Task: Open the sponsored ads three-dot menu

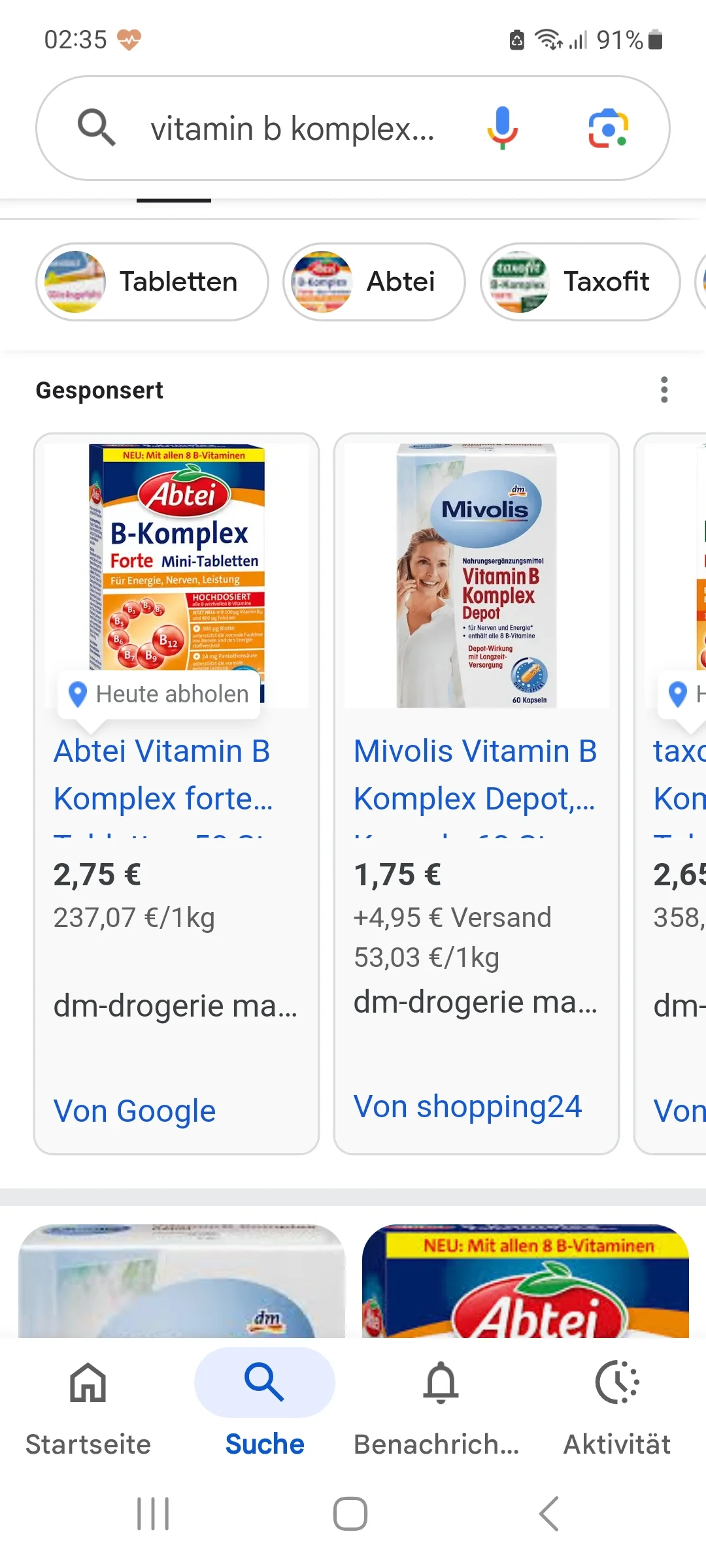Action: [664, 390]
